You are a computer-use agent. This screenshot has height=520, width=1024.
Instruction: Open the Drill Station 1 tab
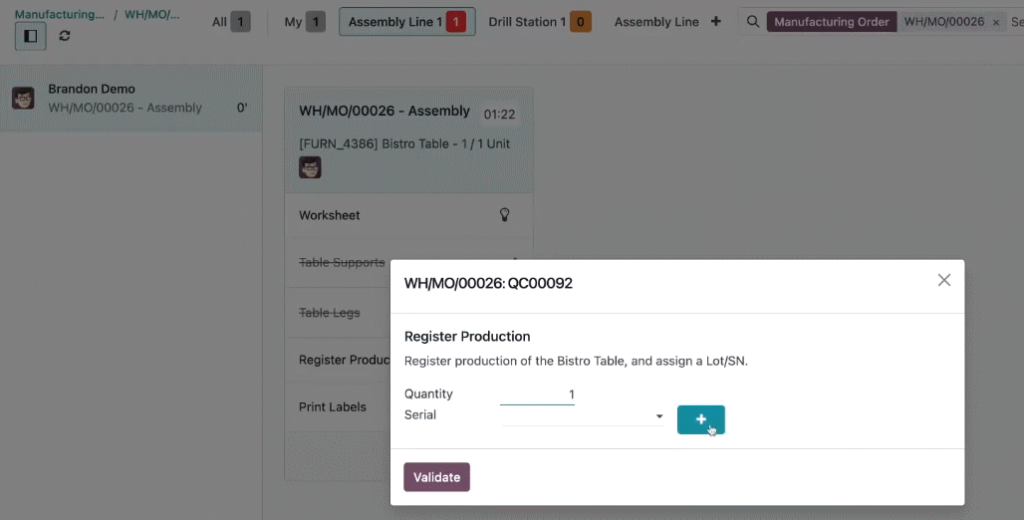pos(539,22)
